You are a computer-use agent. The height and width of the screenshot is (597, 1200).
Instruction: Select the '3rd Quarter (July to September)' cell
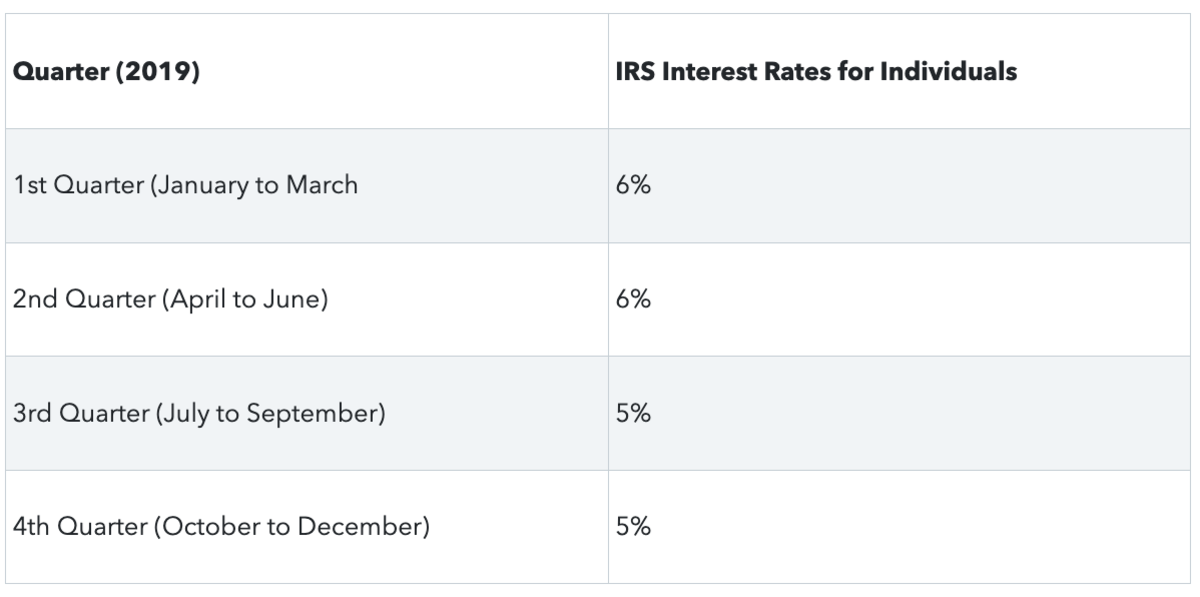click(198, 412)
